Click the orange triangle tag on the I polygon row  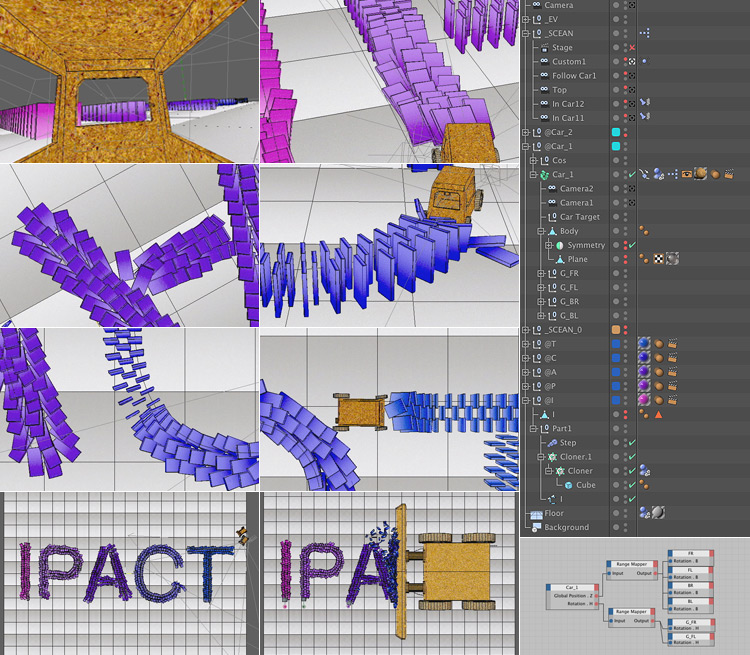tap(659, 414)
